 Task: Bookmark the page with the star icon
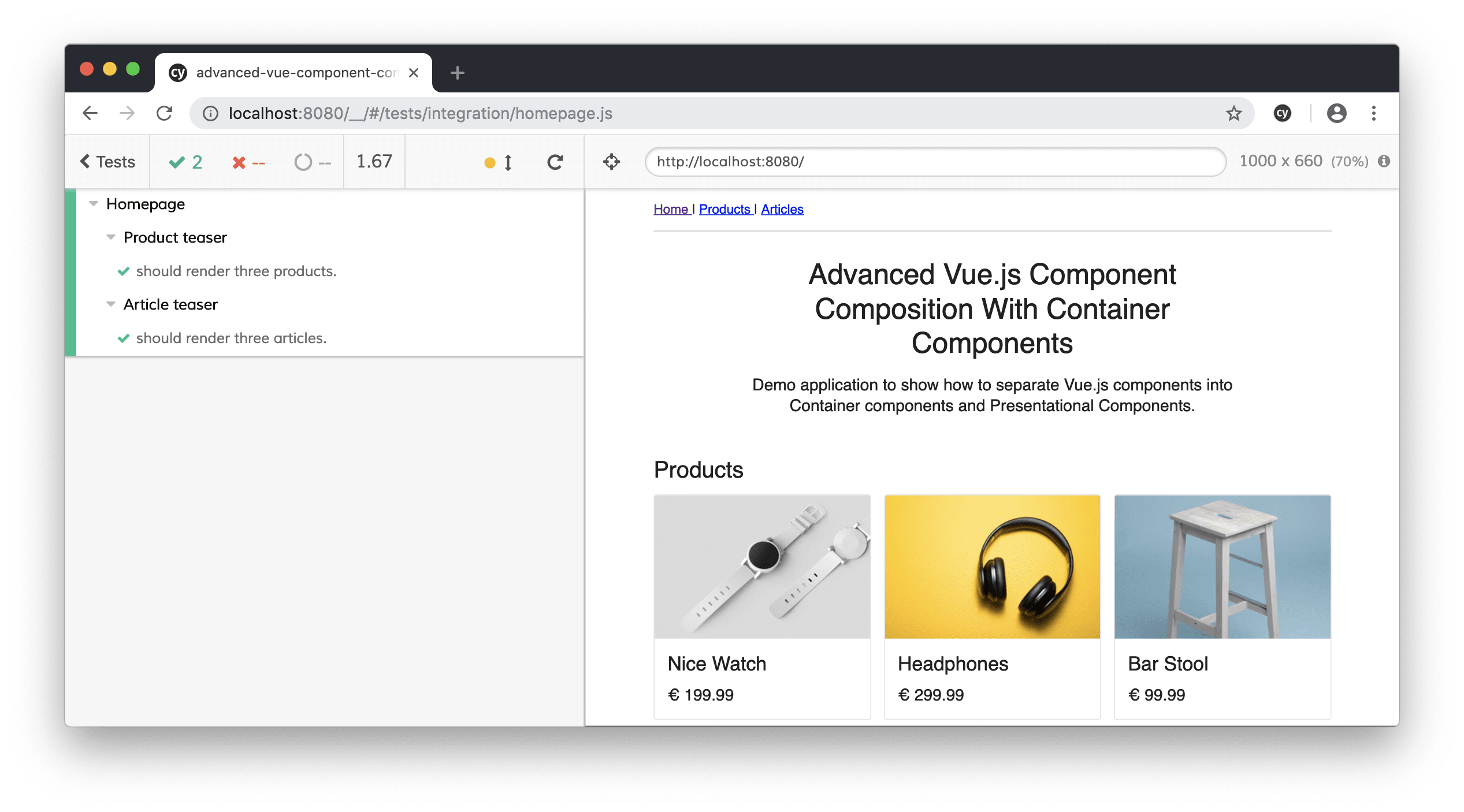[x=1233, y=113]
